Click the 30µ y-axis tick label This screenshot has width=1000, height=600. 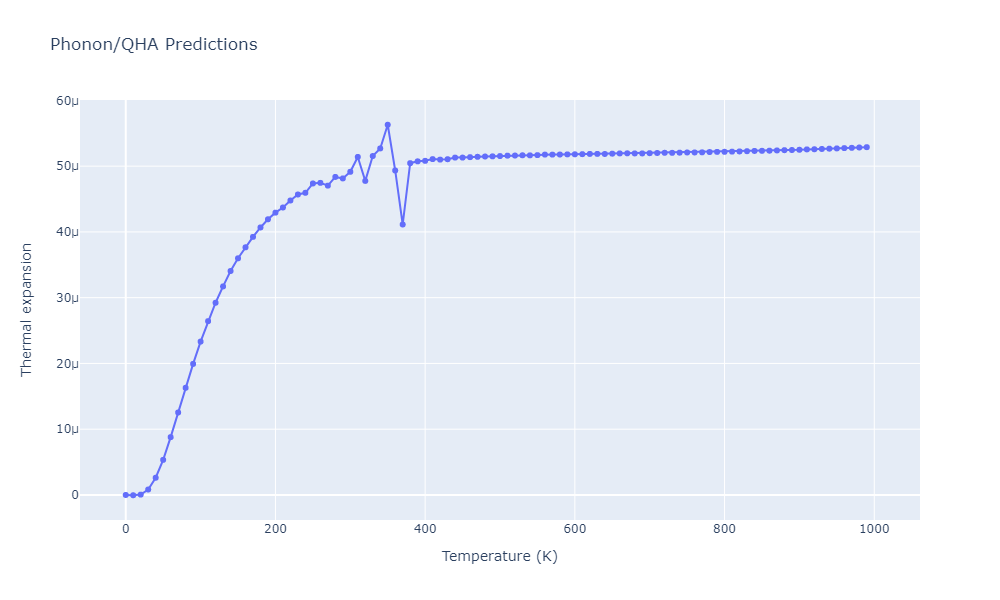[x=67, y=298]
